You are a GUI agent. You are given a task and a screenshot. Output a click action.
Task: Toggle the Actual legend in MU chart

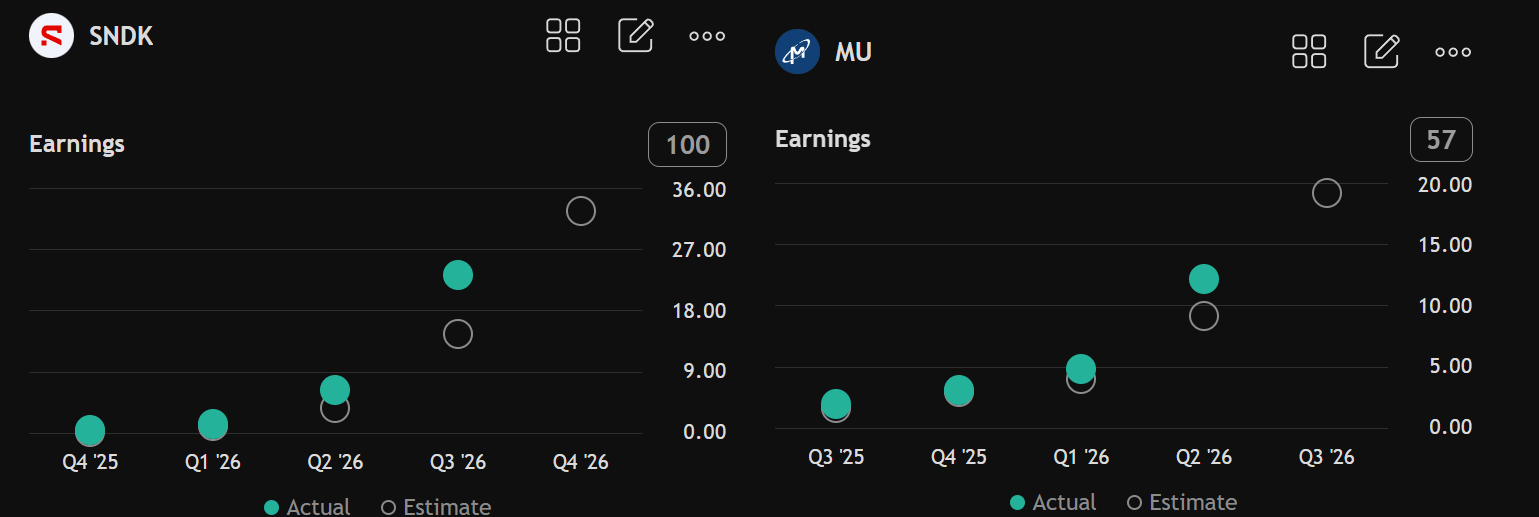pos(1053,502)
